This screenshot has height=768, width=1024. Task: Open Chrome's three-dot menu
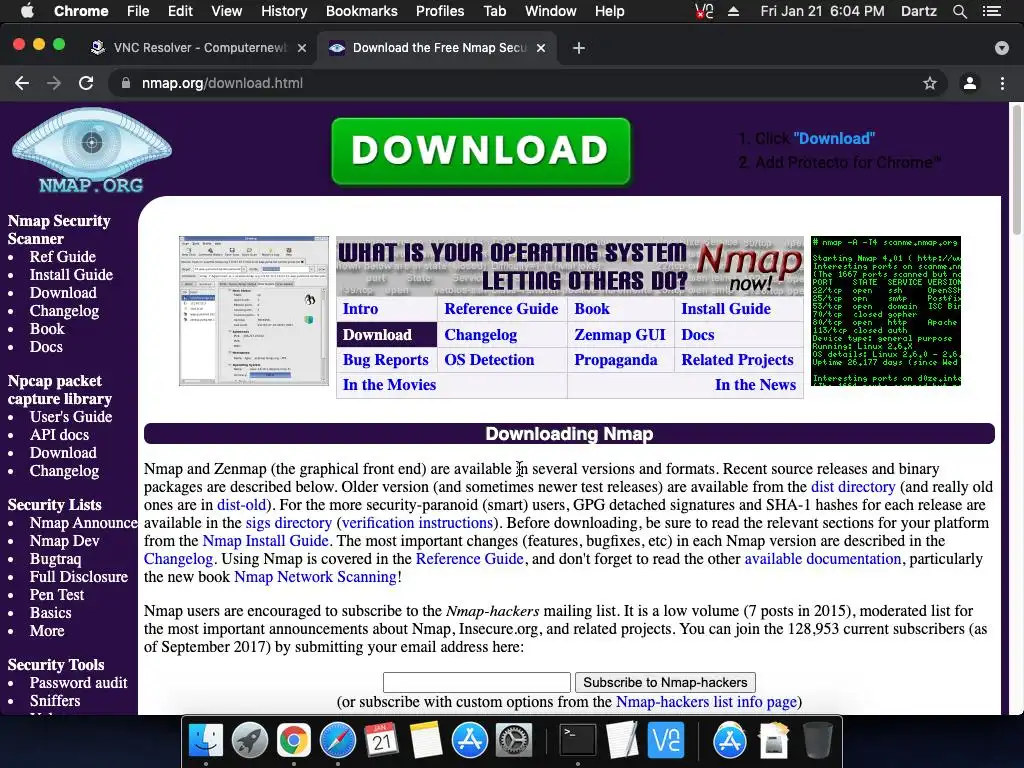click(x=1002, y=83)
